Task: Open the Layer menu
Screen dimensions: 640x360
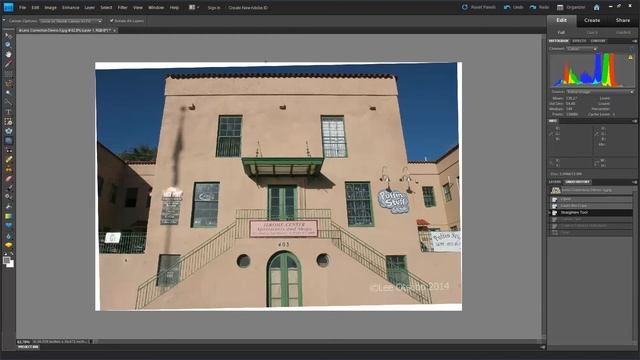Action: point(89,7)
